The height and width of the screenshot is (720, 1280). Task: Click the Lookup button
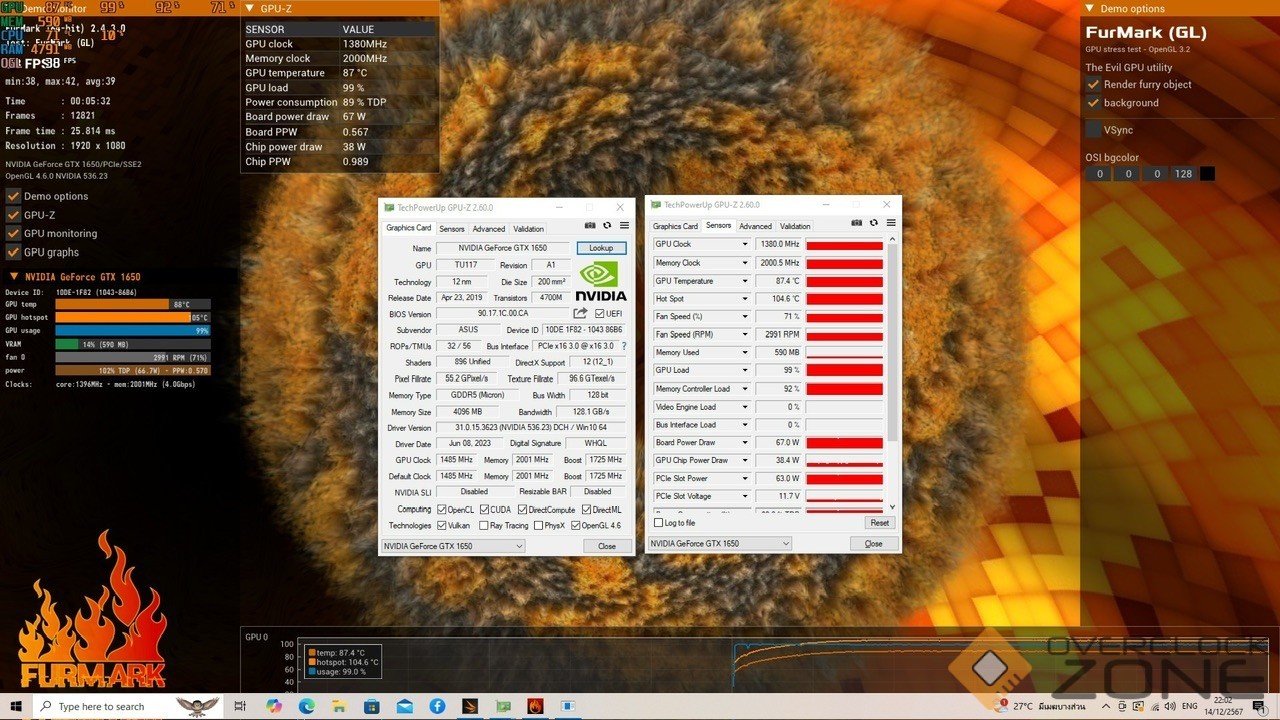(601, 248)
